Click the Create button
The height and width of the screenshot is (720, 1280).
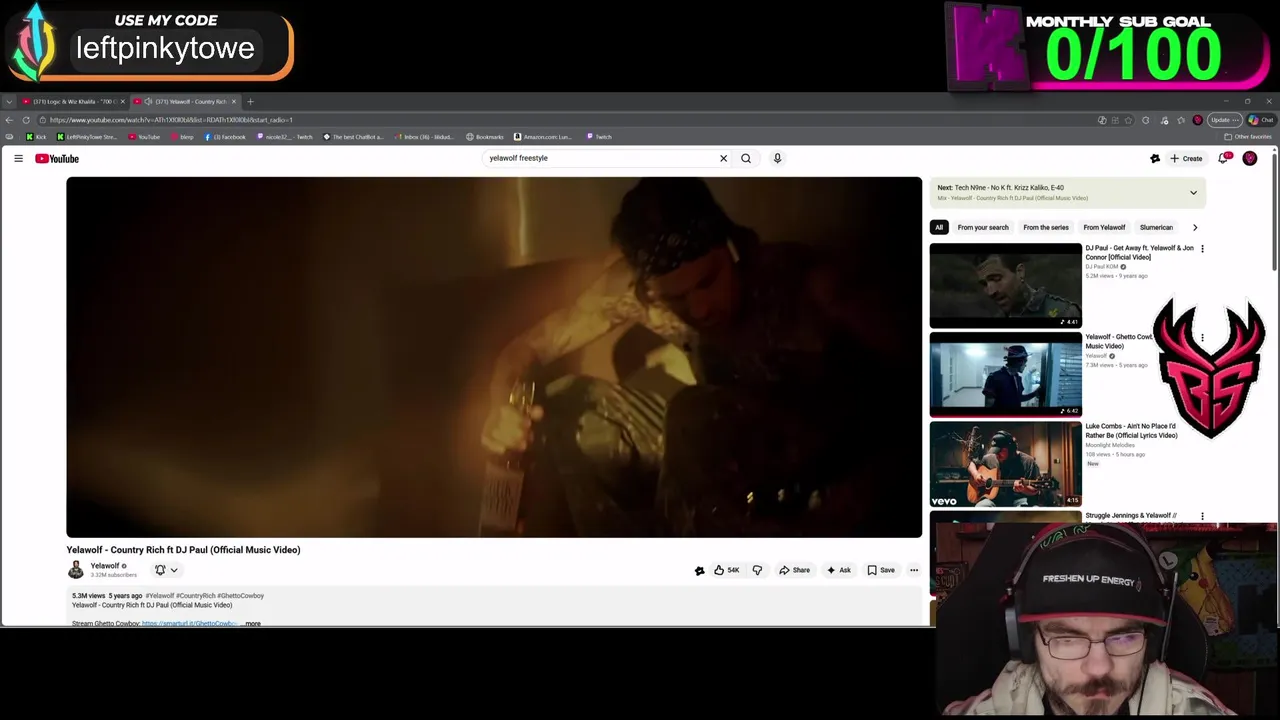pos(1186,158)
